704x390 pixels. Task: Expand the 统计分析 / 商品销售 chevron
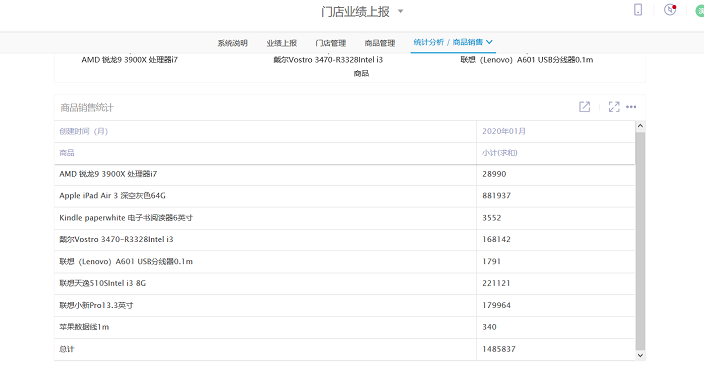tap(489, 42)
